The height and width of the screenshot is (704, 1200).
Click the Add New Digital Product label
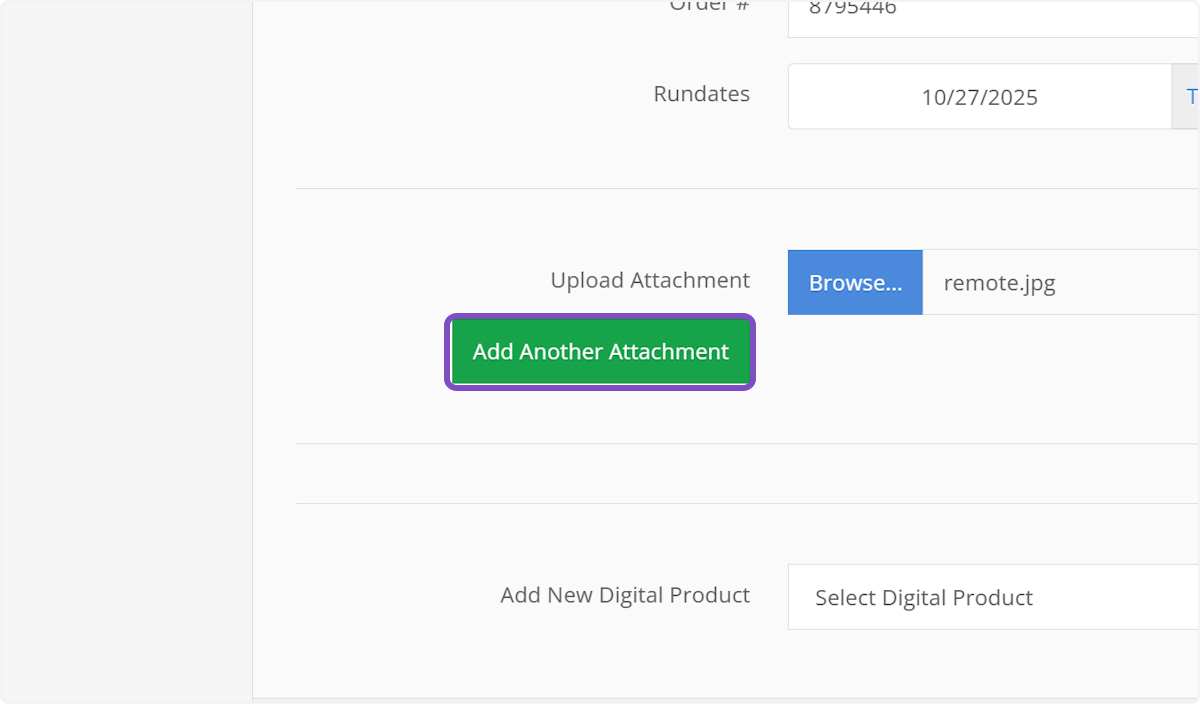(x=625, y=595)
